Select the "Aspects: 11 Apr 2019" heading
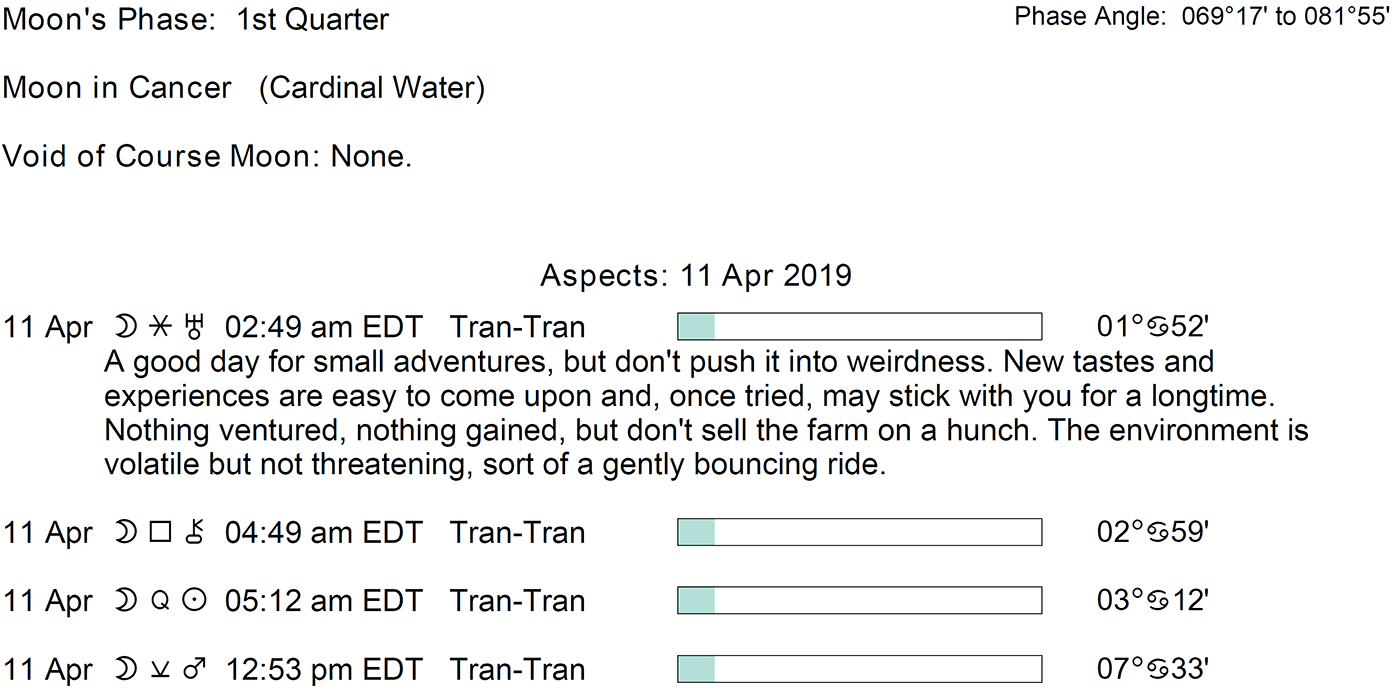This screenshot has width=1400, height=700. point(696,275)
